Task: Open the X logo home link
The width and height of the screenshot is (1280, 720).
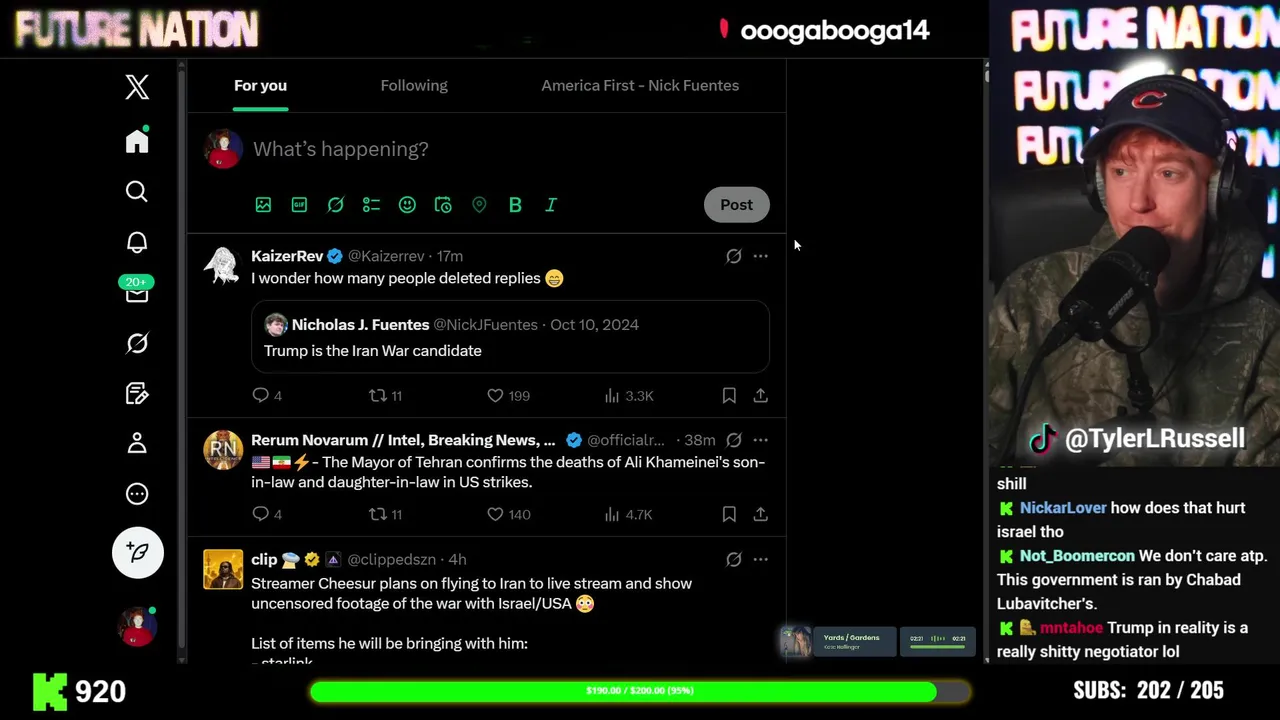Action: 137,87
